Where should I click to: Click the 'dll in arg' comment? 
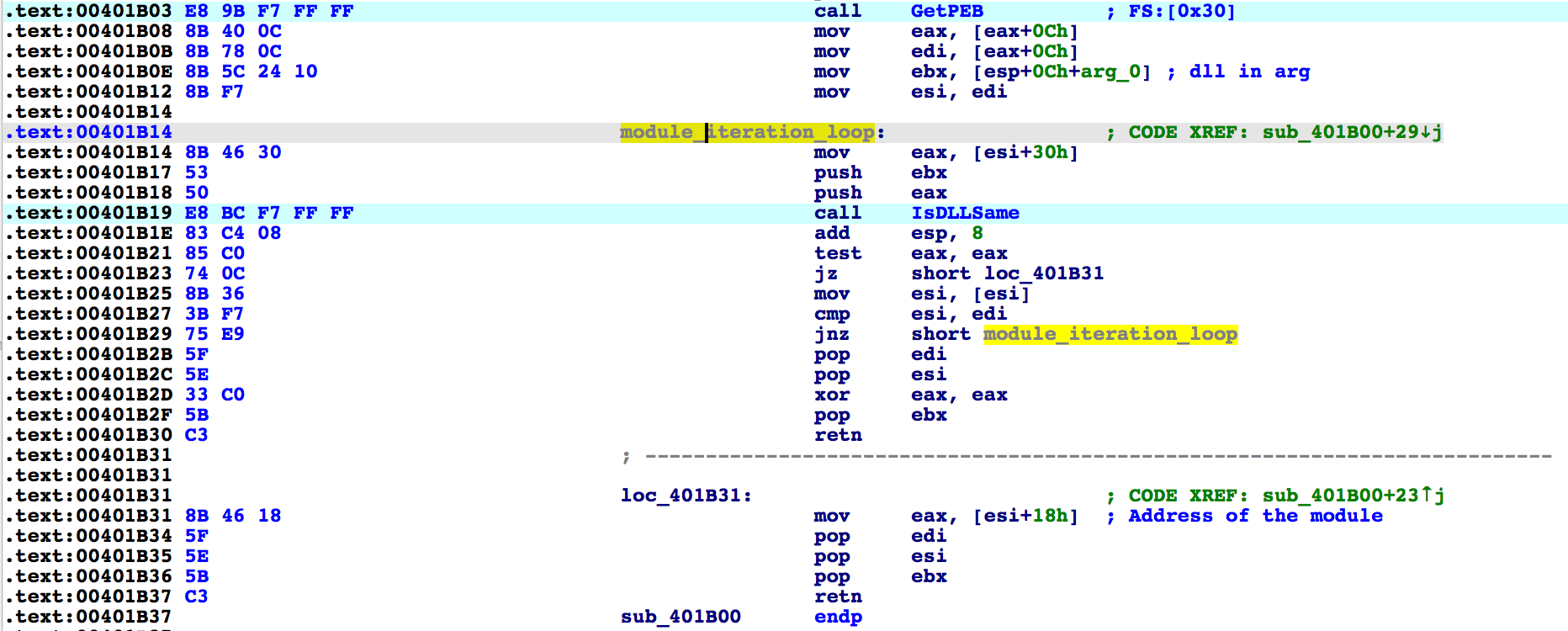point(1249,72)
